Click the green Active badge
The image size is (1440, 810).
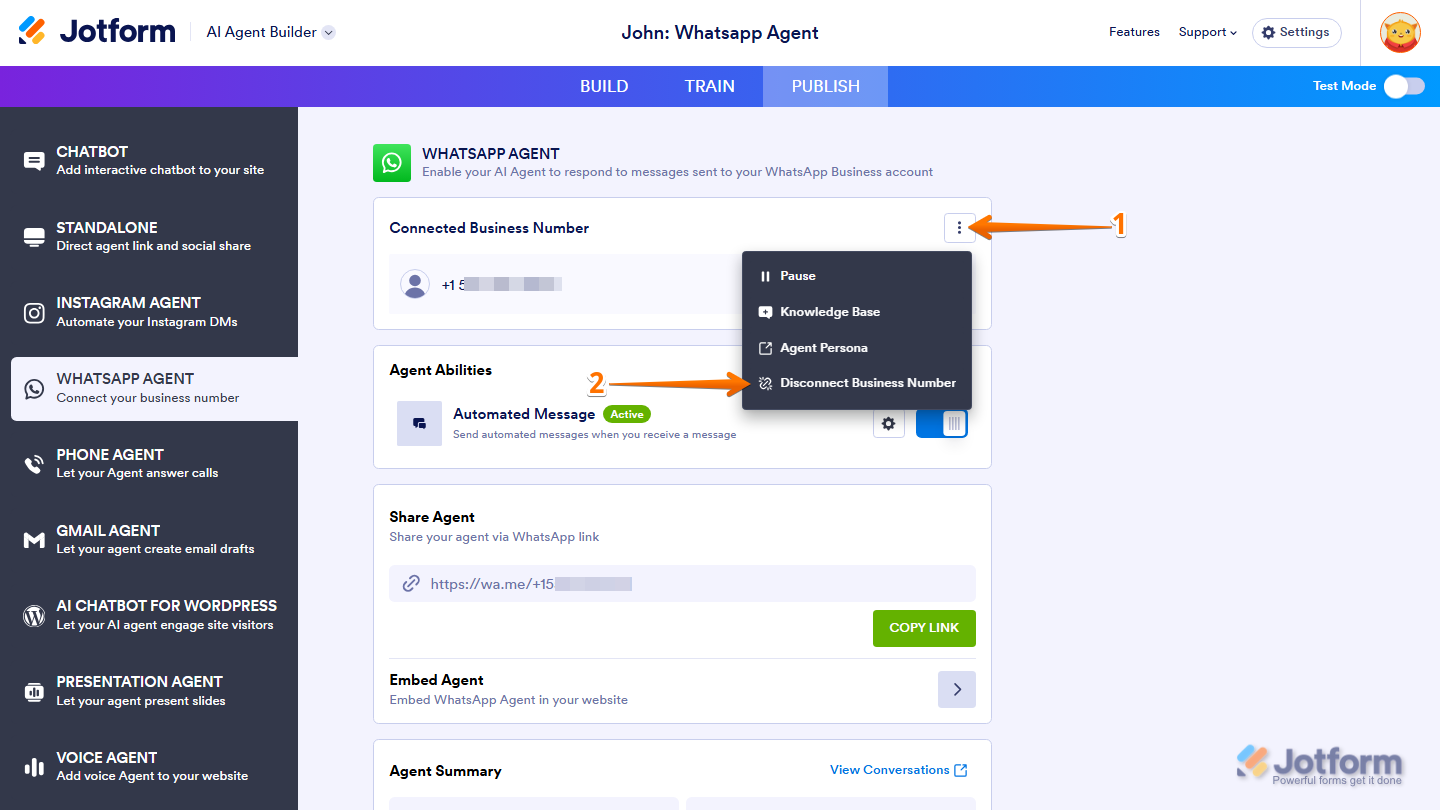(x=626, y=414)
